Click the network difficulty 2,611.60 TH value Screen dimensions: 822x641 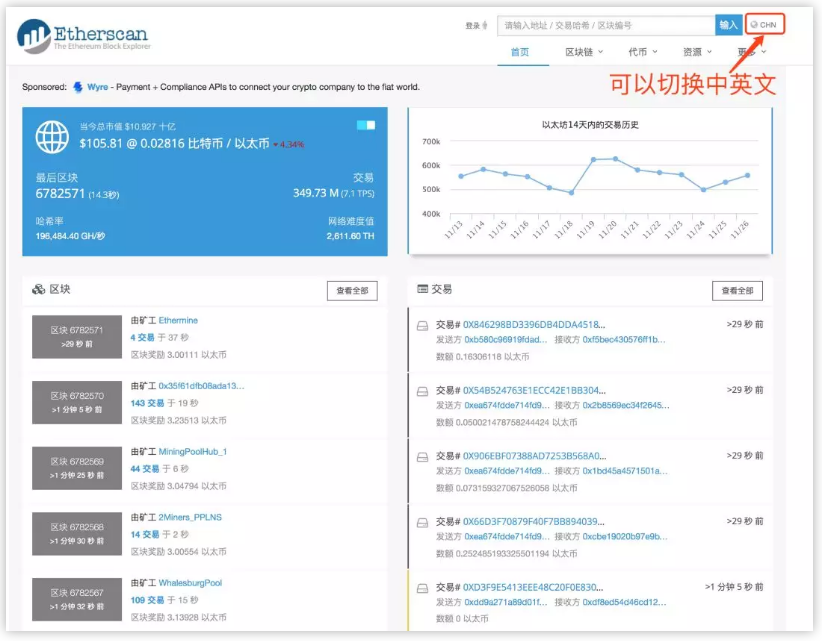[x=350, y=236]
